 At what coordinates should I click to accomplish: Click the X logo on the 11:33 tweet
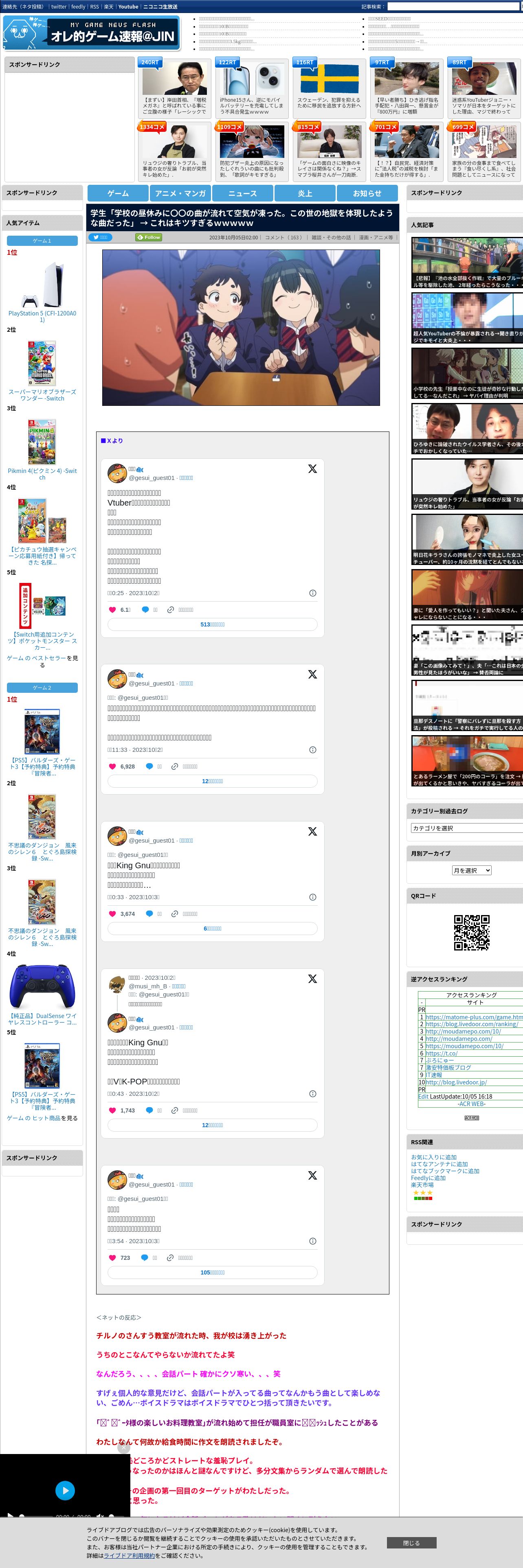tap(312, 675)
